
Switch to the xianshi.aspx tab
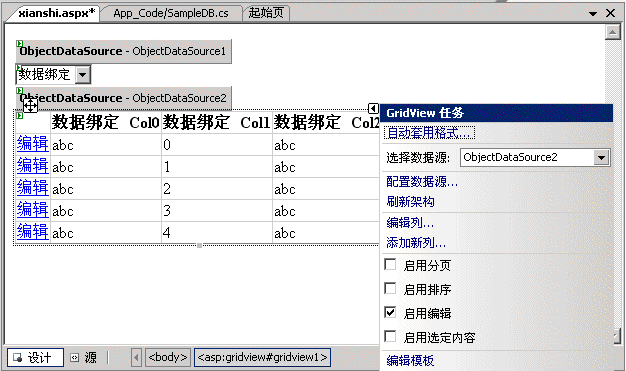pyautogui.click(x=56, y=13)
